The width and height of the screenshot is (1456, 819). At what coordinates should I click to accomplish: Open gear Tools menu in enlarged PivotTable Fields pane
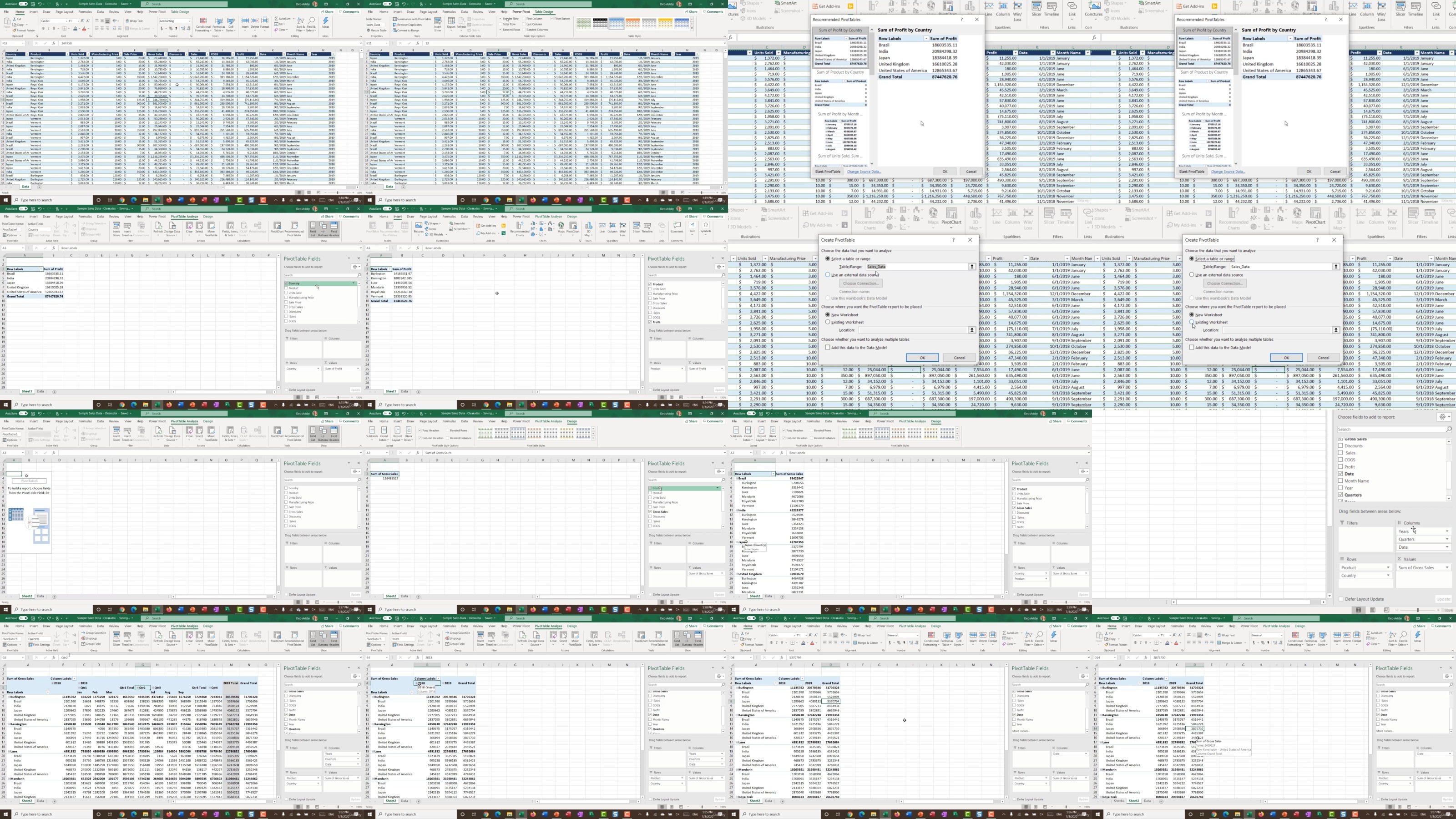pos(1444,417)
